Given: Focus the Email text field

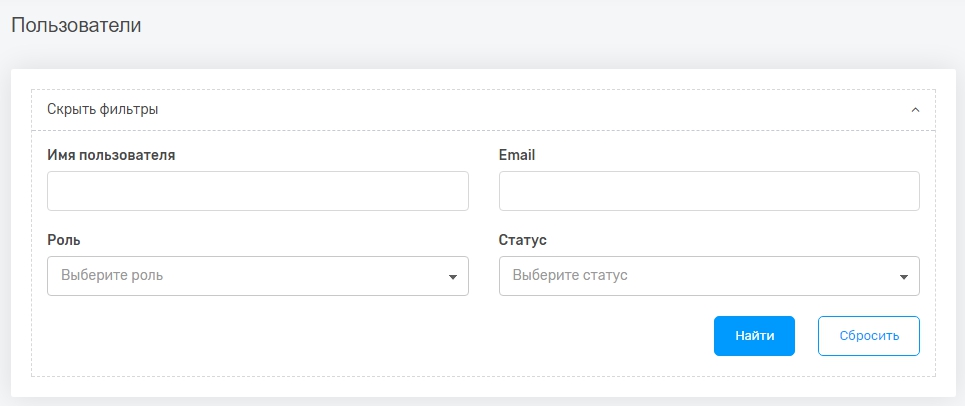Looking at the screenshot, I should coord(709,191).
